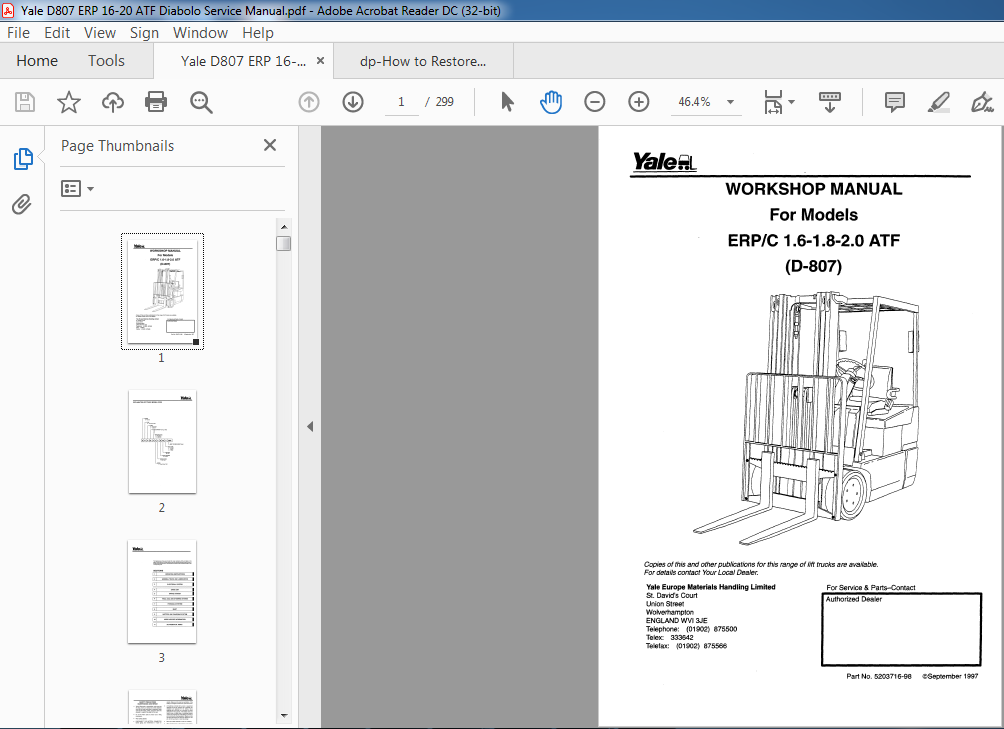This screenshot has width=1004, height=729.
Task: Collapse the navigation pane with the left arrow
Action: tap(310, 426)
